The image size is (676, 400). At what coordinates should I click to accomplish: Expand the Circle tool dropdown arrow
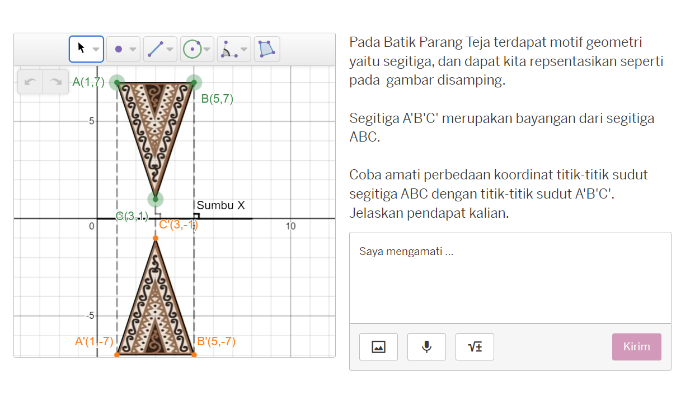[207, 49]
